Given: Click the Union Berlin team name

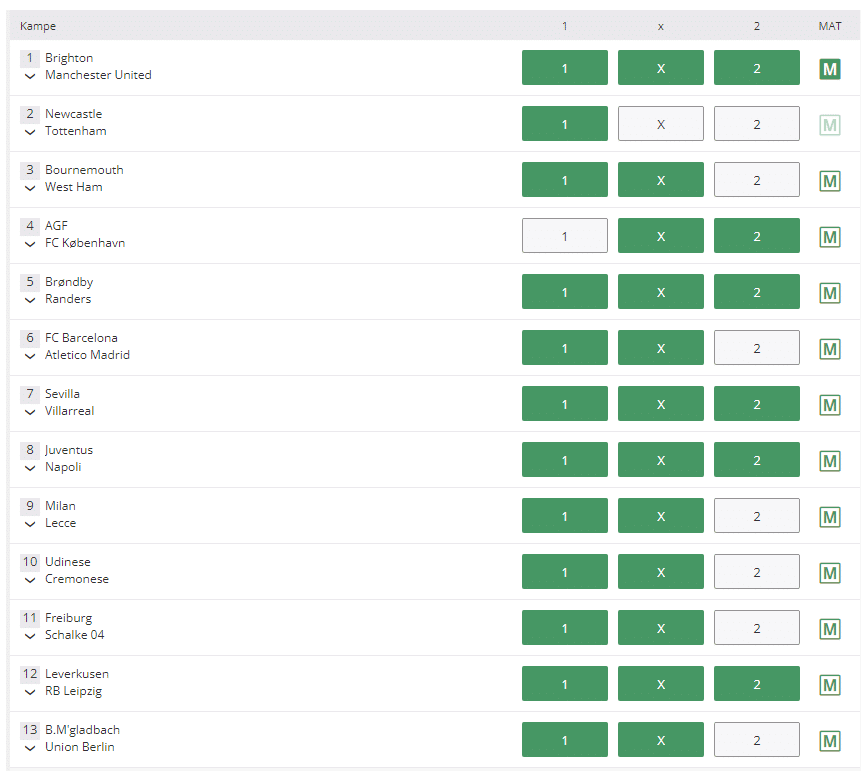Looking at the screenshot, I should 80,747.
